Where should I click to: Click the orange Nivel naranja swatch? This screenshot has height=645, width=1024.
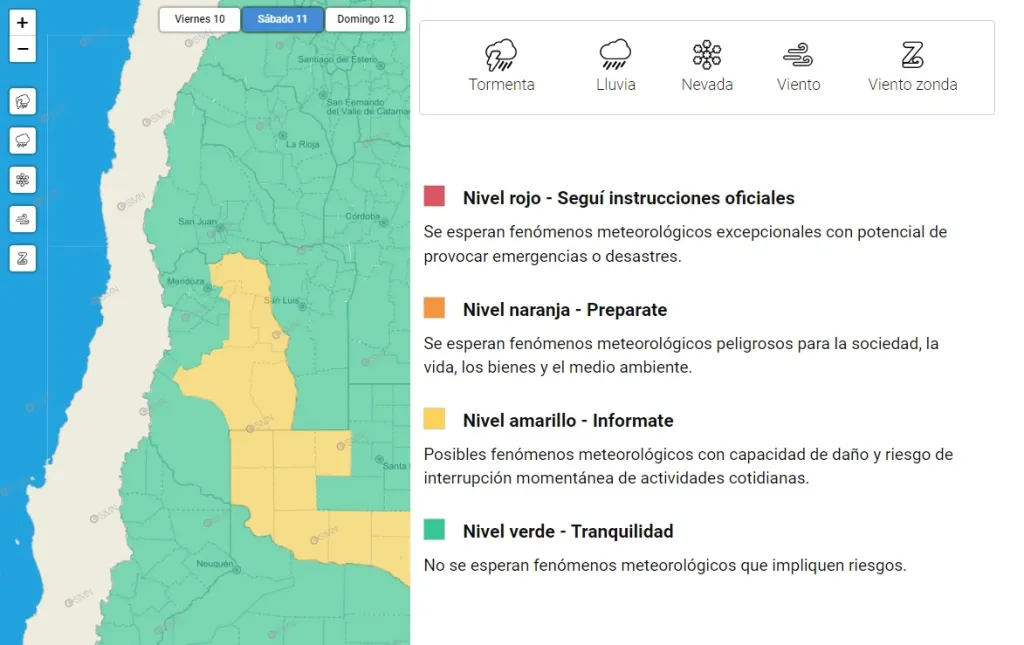click(x=434, y=309)
